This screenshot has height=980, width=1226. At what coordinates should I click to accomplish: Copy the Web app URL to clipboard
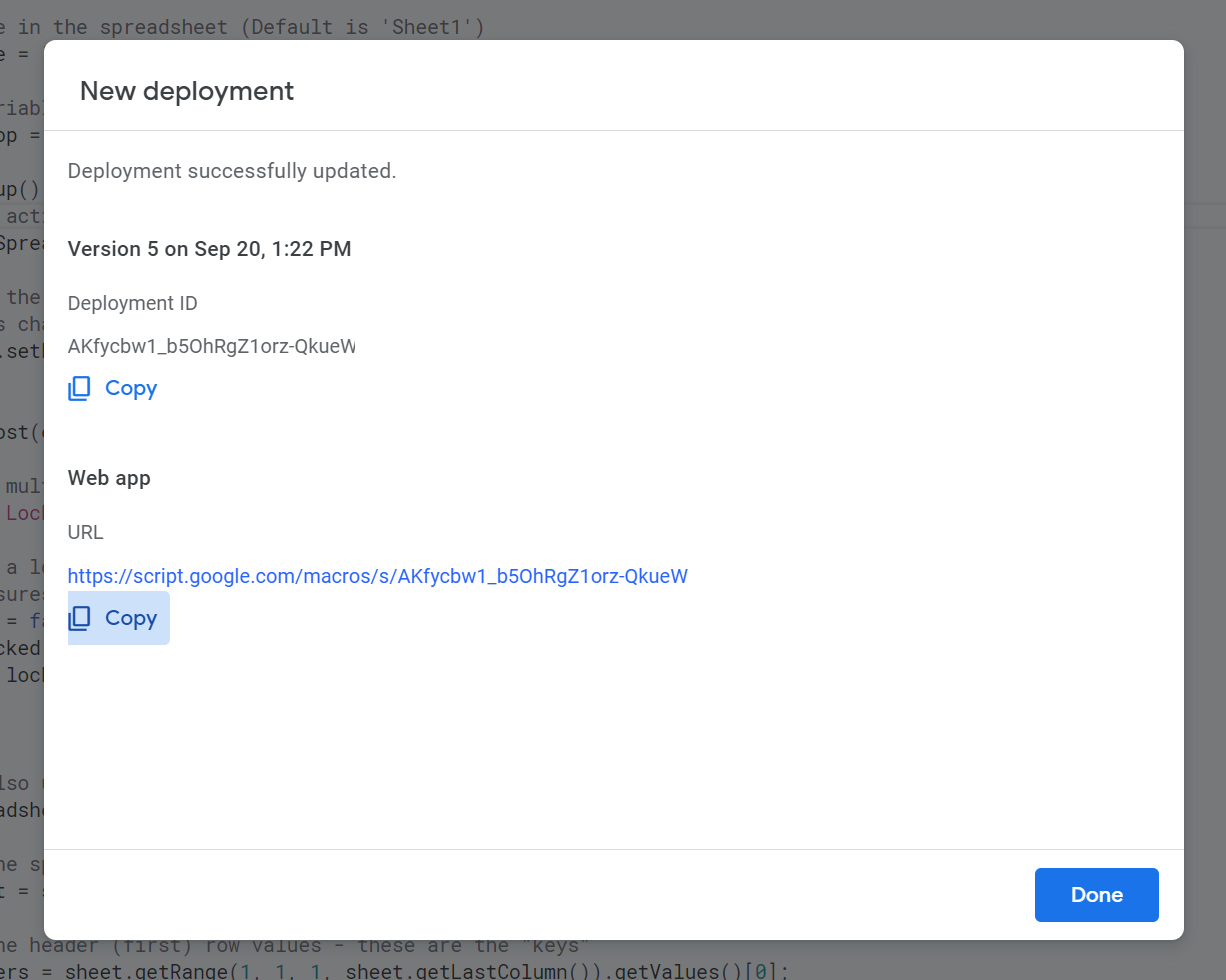point(118,618)
